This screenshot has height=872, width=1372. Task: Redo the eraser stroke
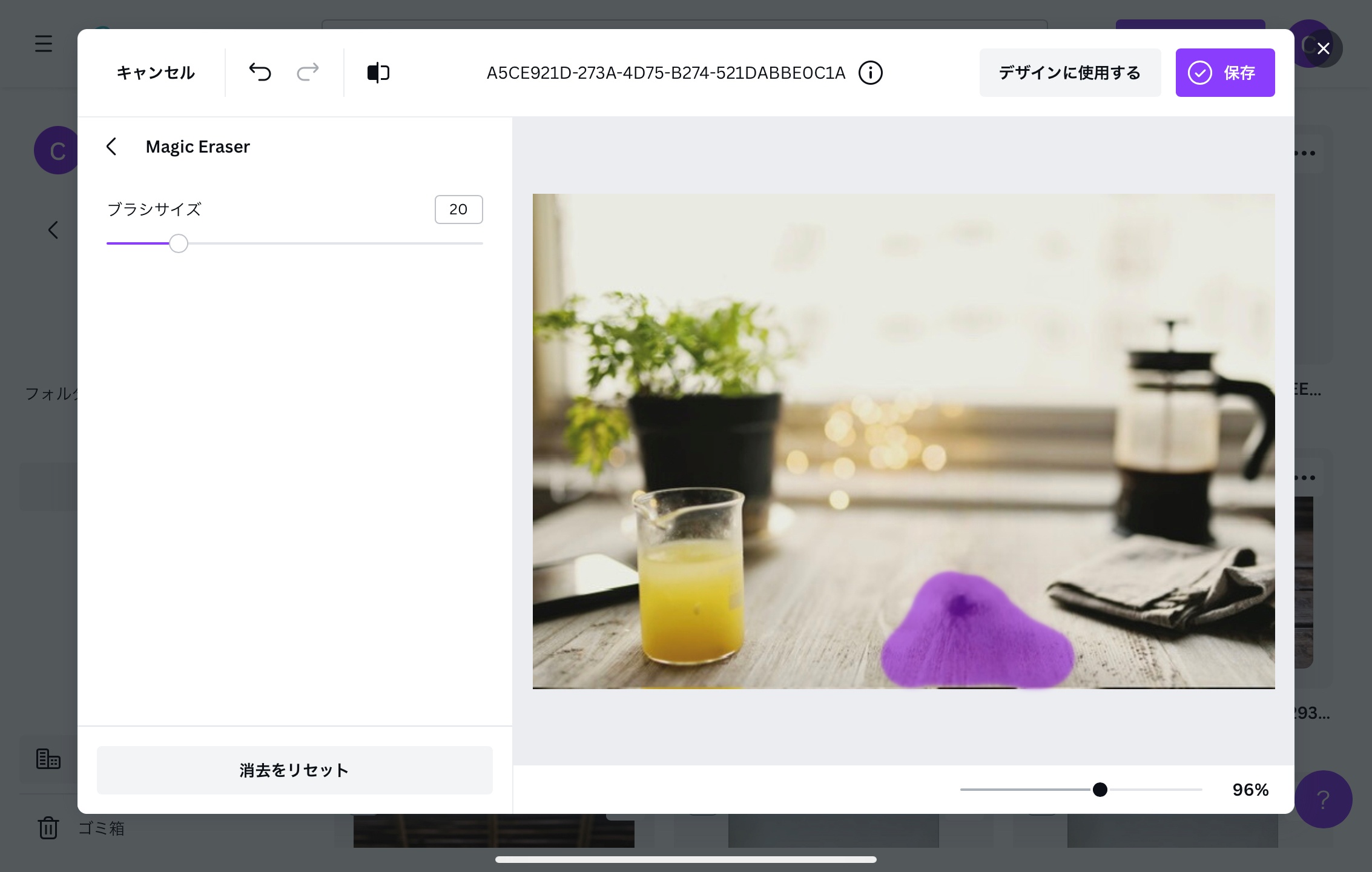point(308,73)
